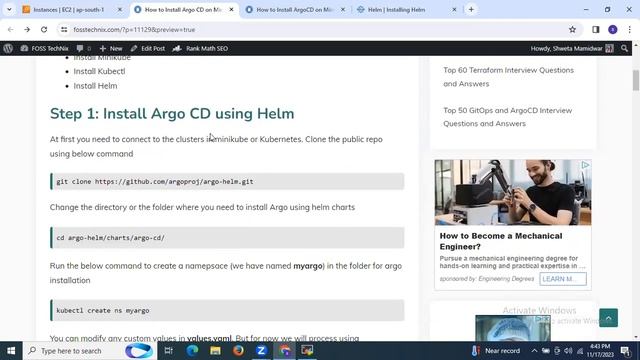Launch Microsoft Edge from the taskbar
The width and height of the screenshot is (640, 360).
click(192, 351)
